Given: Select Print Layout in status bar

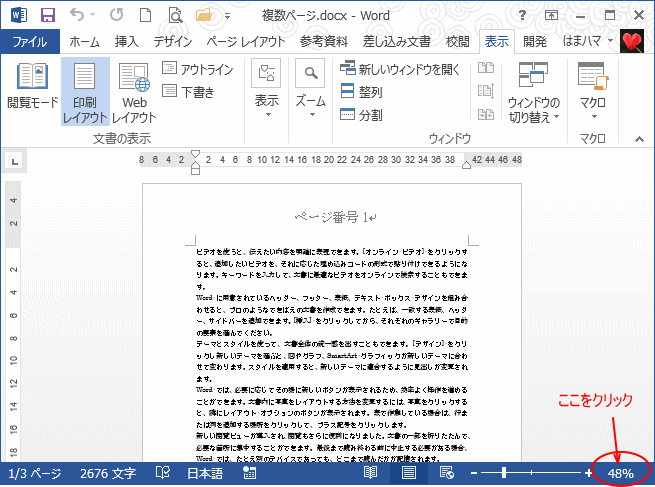Looking at the screenshot, I should coord(409,473).
